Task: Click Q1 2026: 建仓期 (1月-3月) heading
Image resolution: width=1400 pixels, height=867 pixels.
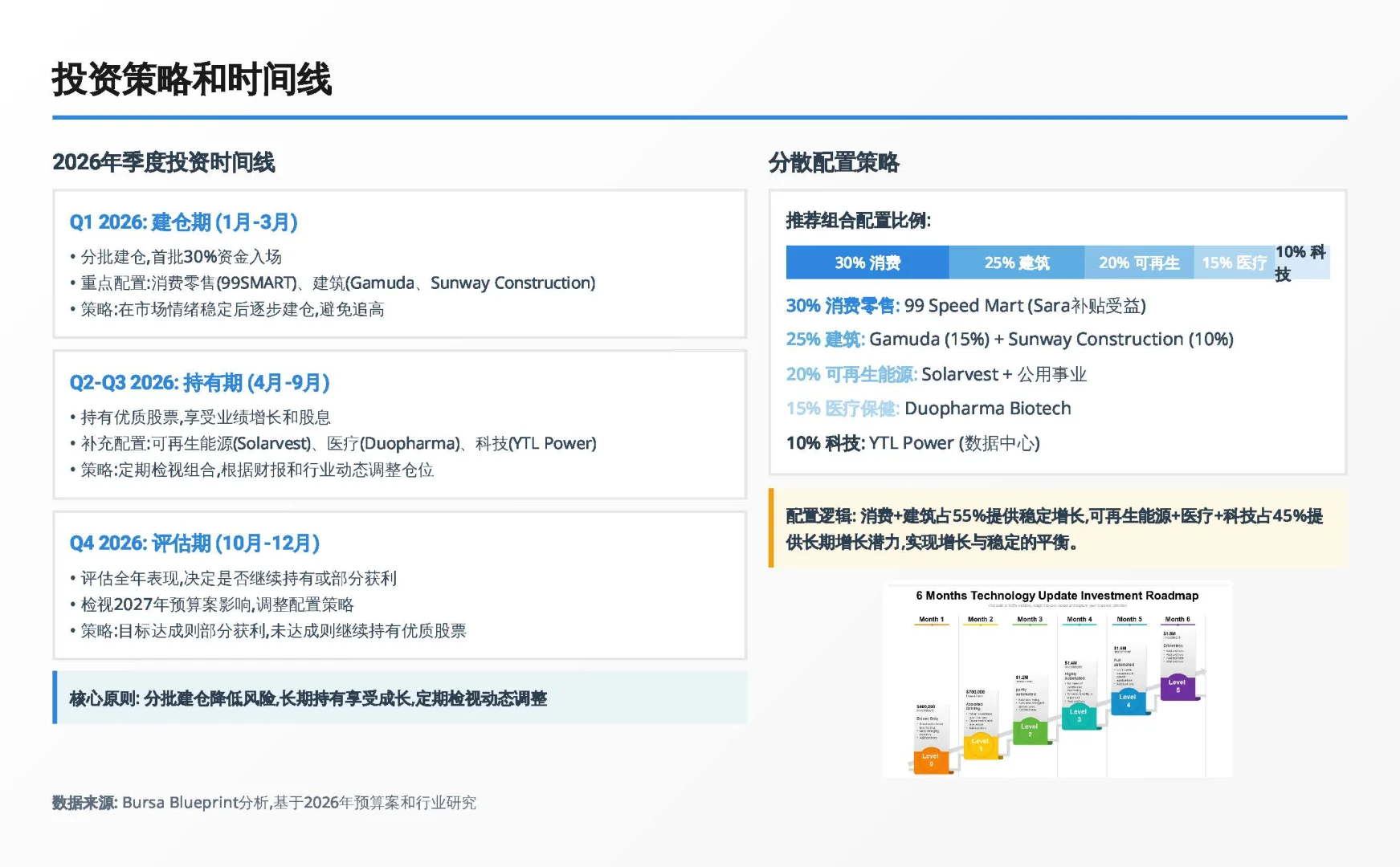Action: pos(184,222)
